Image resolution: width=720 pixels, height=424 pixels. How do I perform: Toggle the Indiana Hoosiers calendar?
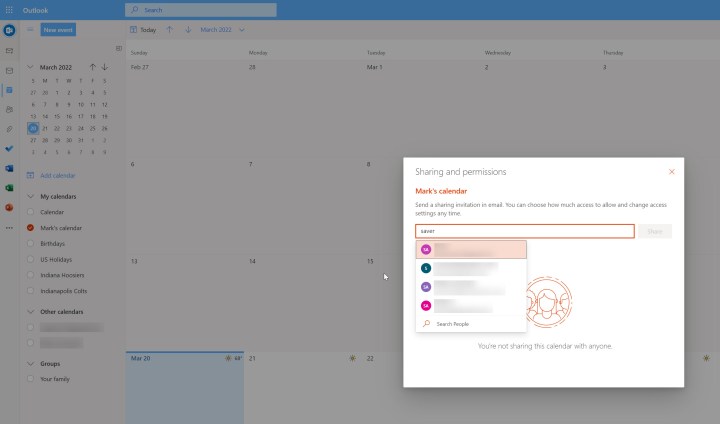point(30,275)
